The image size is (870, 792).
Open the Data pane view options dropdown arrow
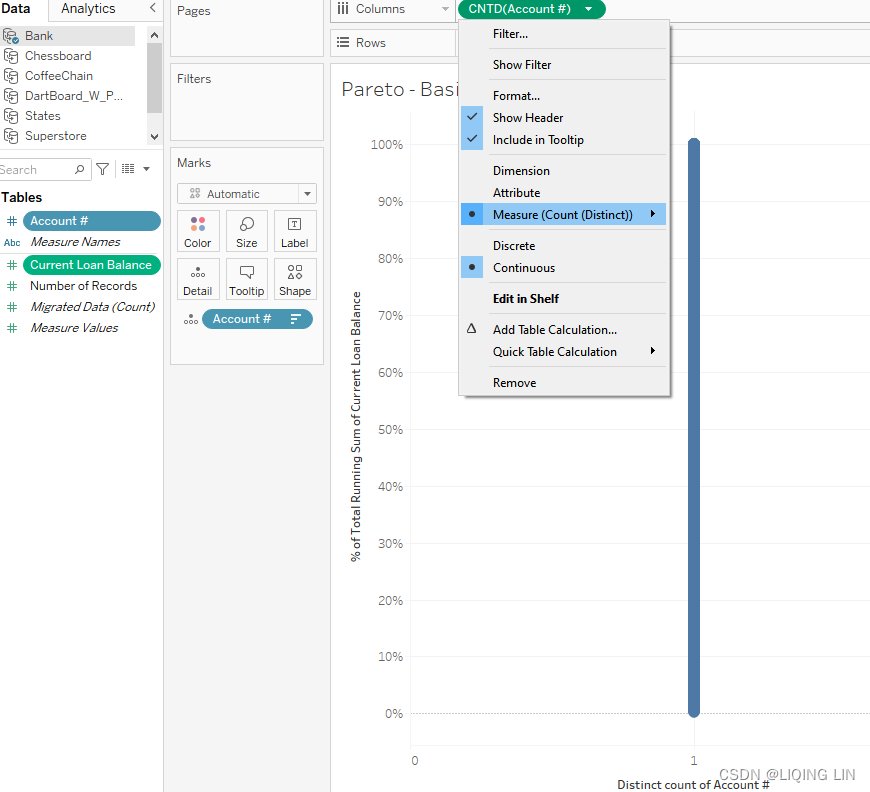146,169
